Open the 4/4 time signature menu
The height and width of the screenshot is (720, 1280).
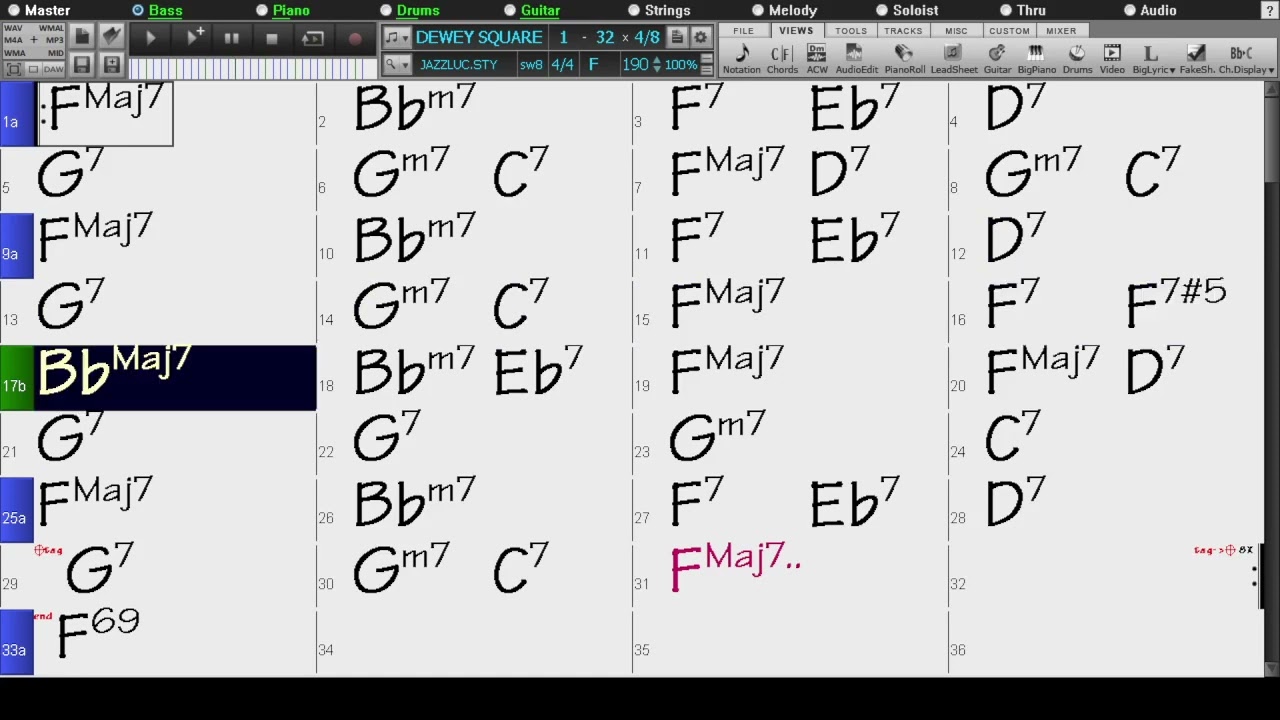(563, 64)
